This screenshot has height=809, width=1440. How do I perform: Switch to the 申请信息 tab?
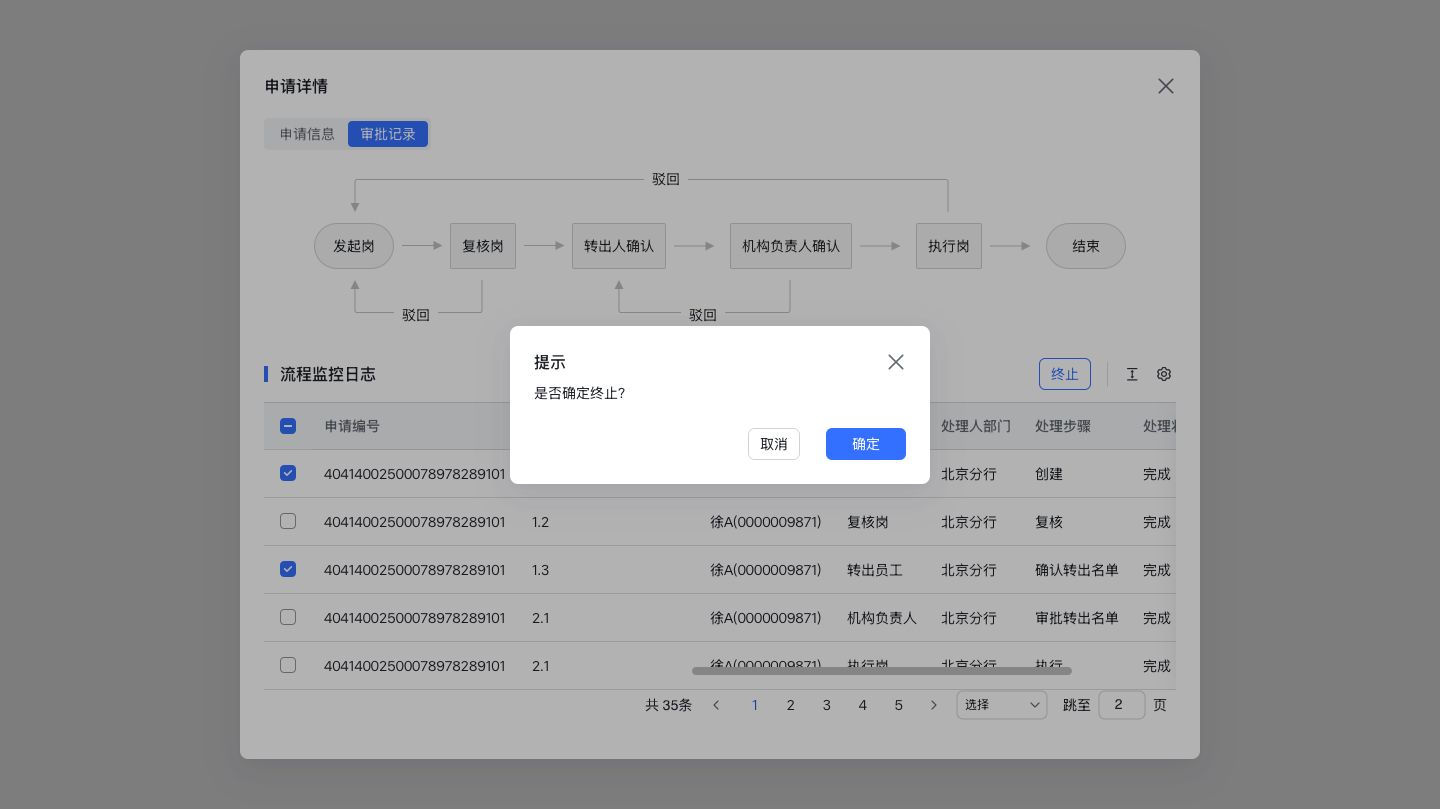point(307,134)
